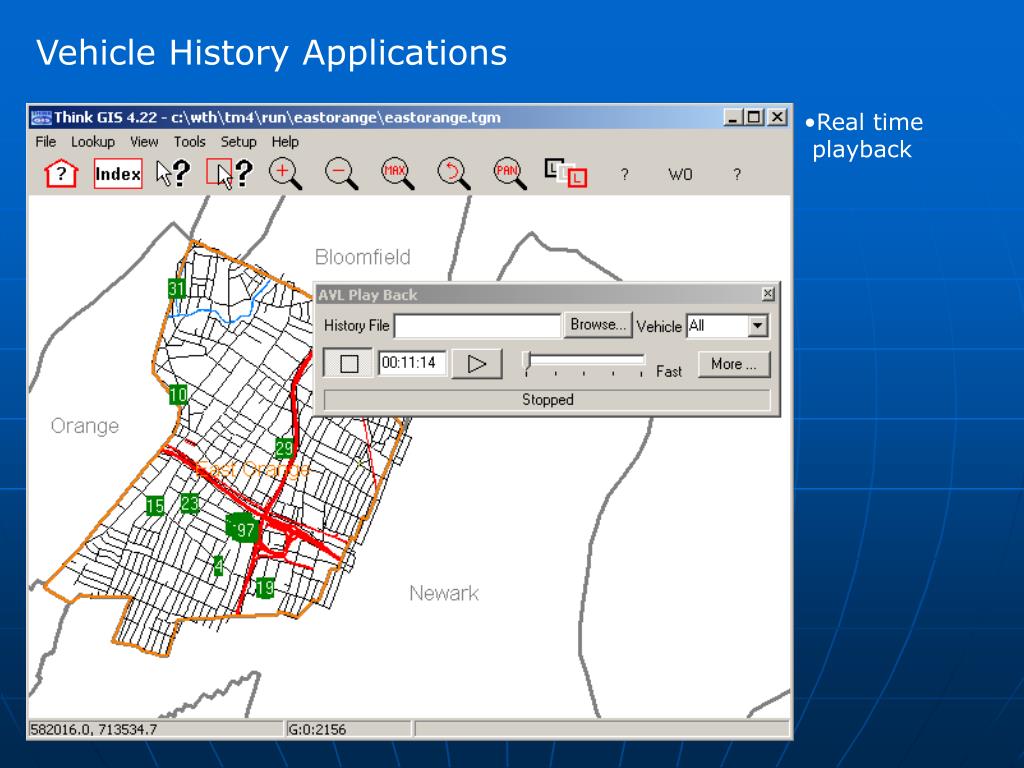1024x768 pixels.
Task: Click the Home help toolbar icon
Action: click(x=61, y=174)
